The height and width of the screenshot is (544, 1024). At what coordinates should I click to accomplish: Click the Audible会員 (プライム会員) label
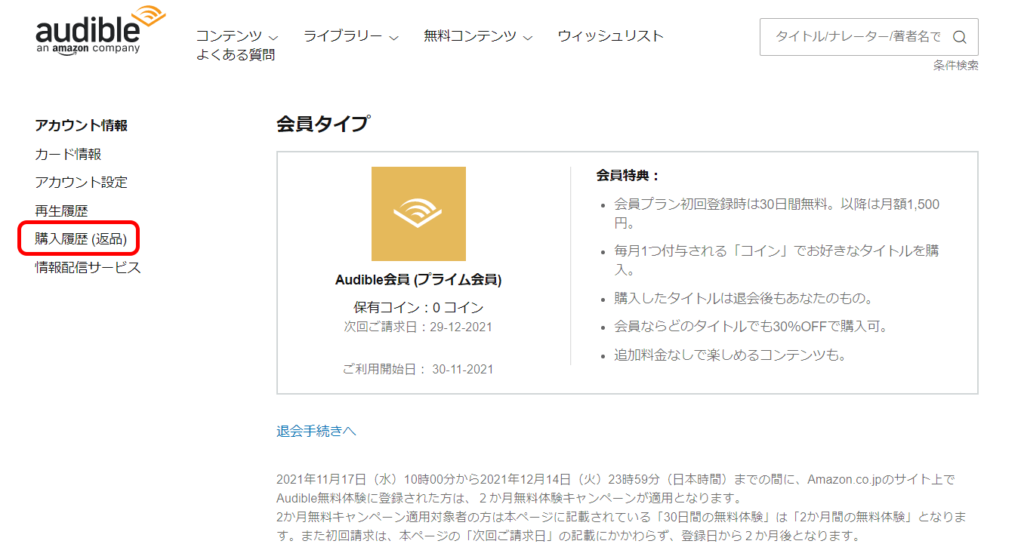click(419, 280)
